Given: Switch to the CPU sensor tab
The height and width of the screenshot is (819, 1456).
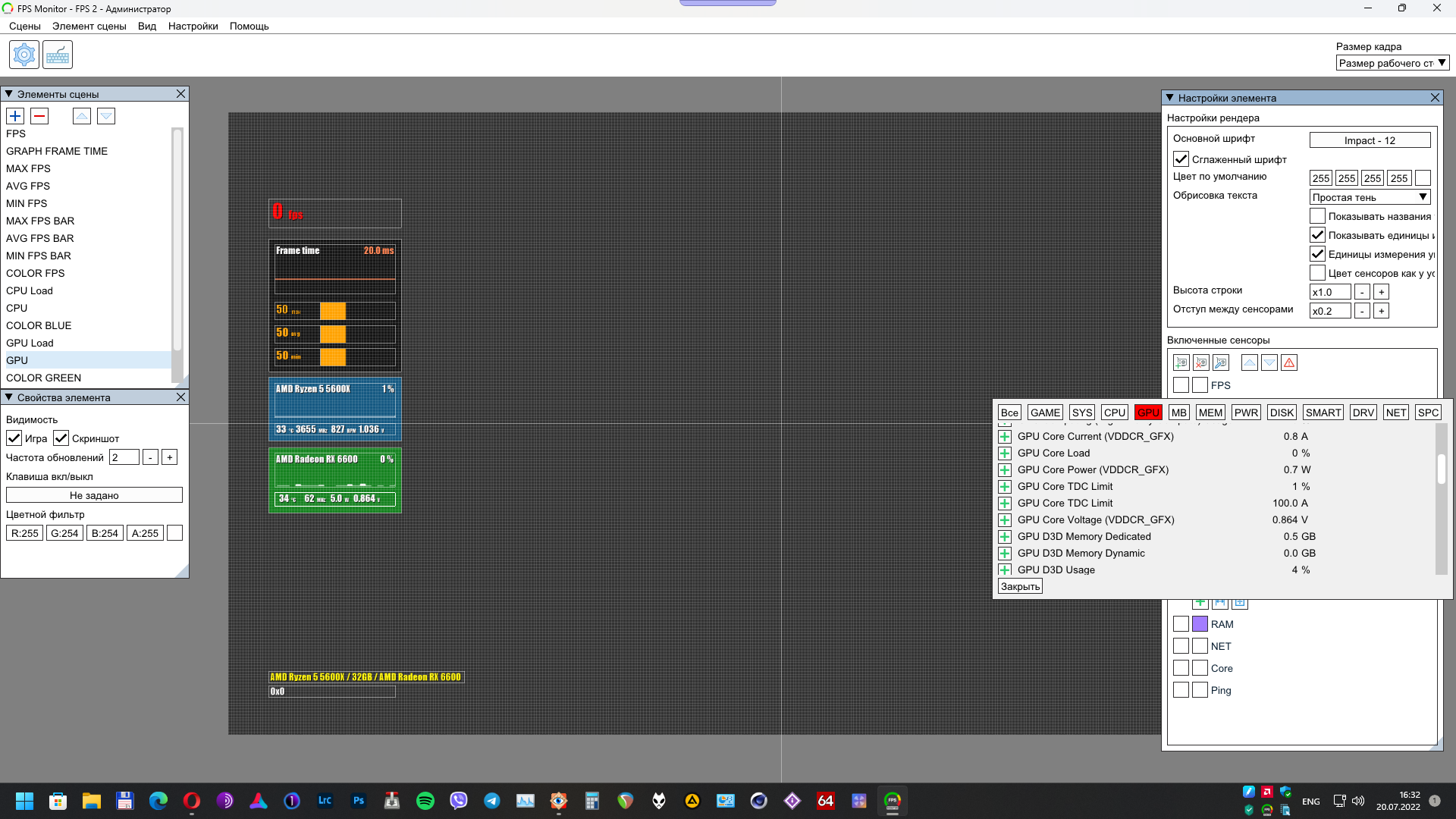Looking at the screenshot, I should [1114, 413].
